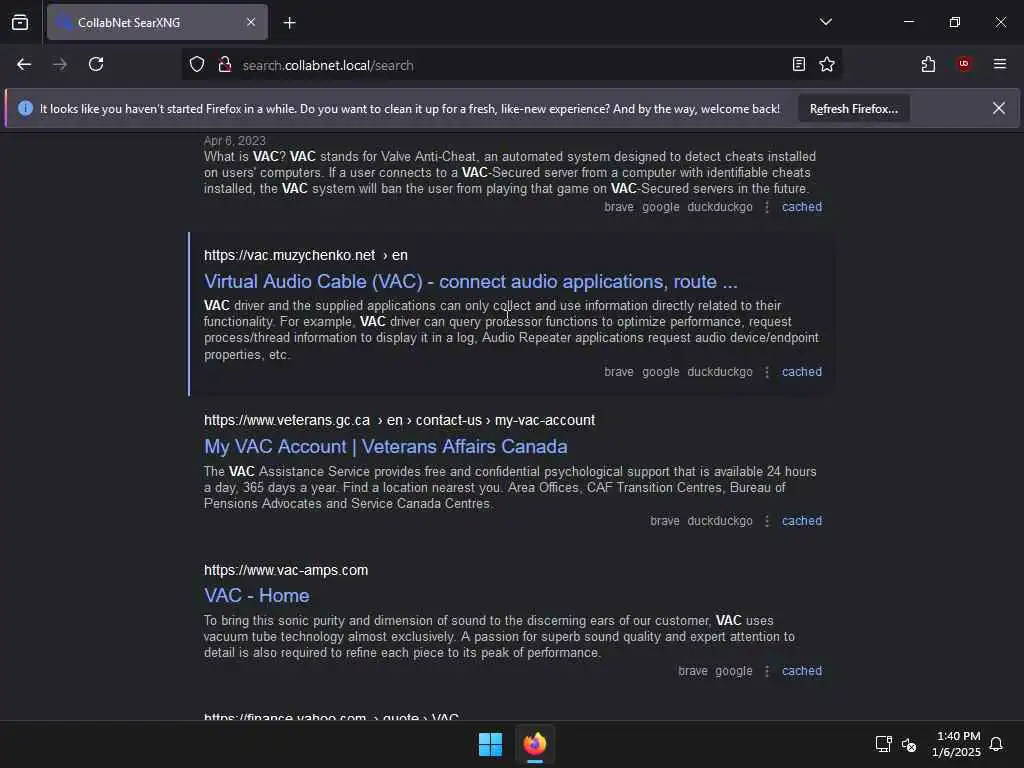Open network status tray icon
The width and height of the screenshot is (1024, 768).
tap(884, 744)
